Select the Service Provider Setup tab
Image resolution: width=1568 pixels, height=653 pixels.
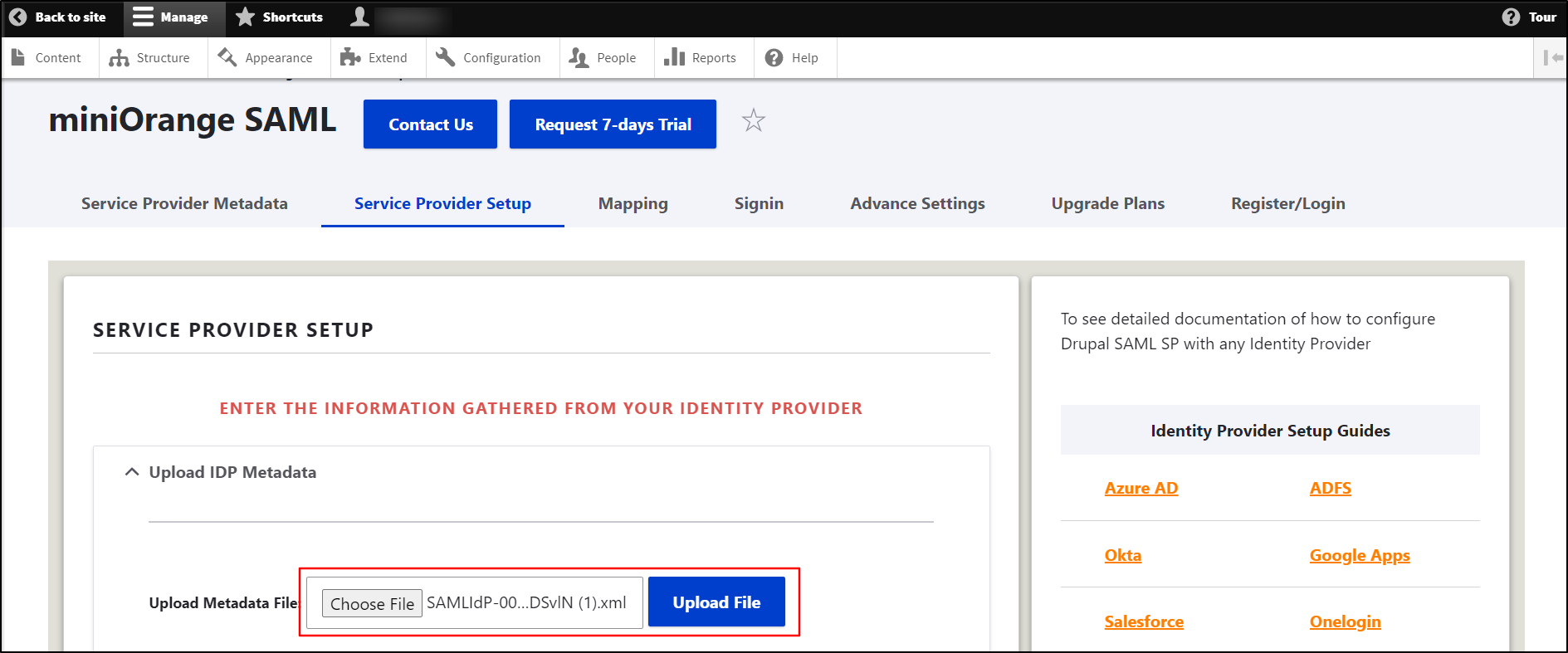tap(442, 203)
